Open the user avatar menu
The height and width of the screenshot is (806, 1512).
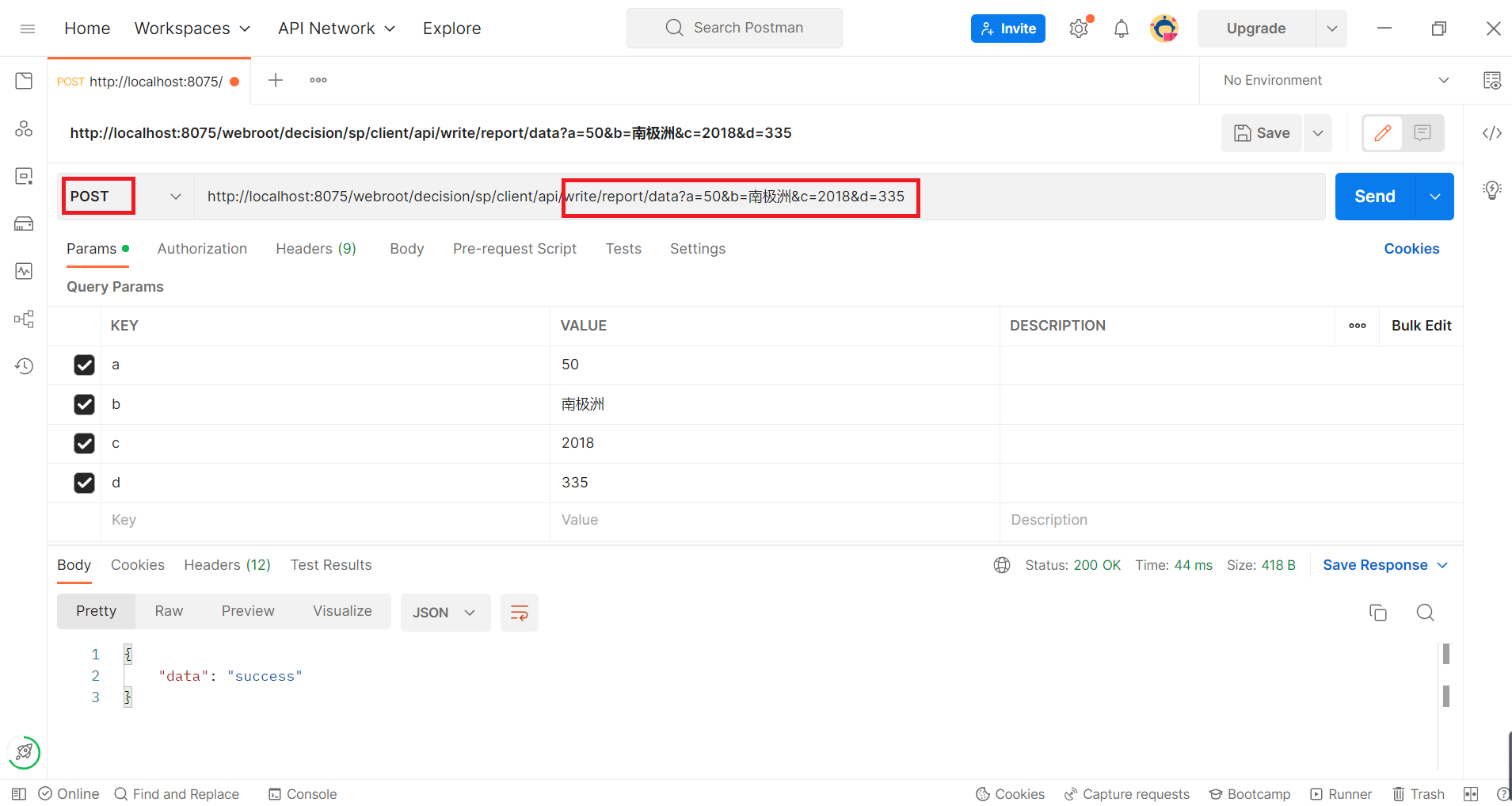pos(1164,29)
